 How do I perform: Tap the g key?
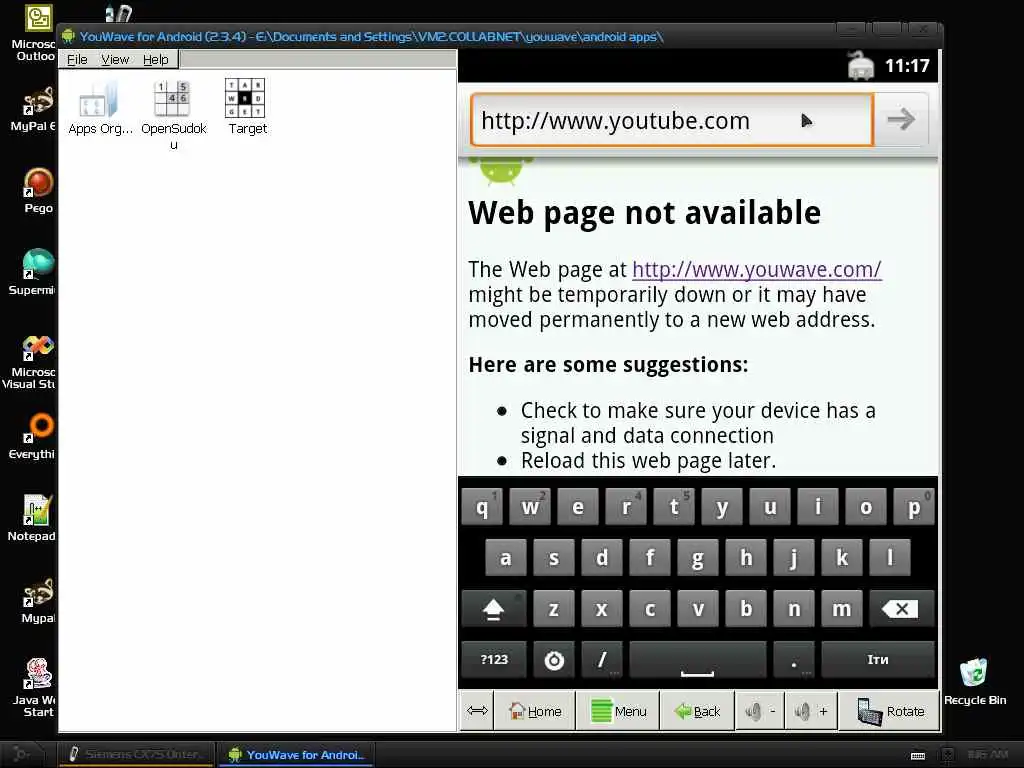697,558
